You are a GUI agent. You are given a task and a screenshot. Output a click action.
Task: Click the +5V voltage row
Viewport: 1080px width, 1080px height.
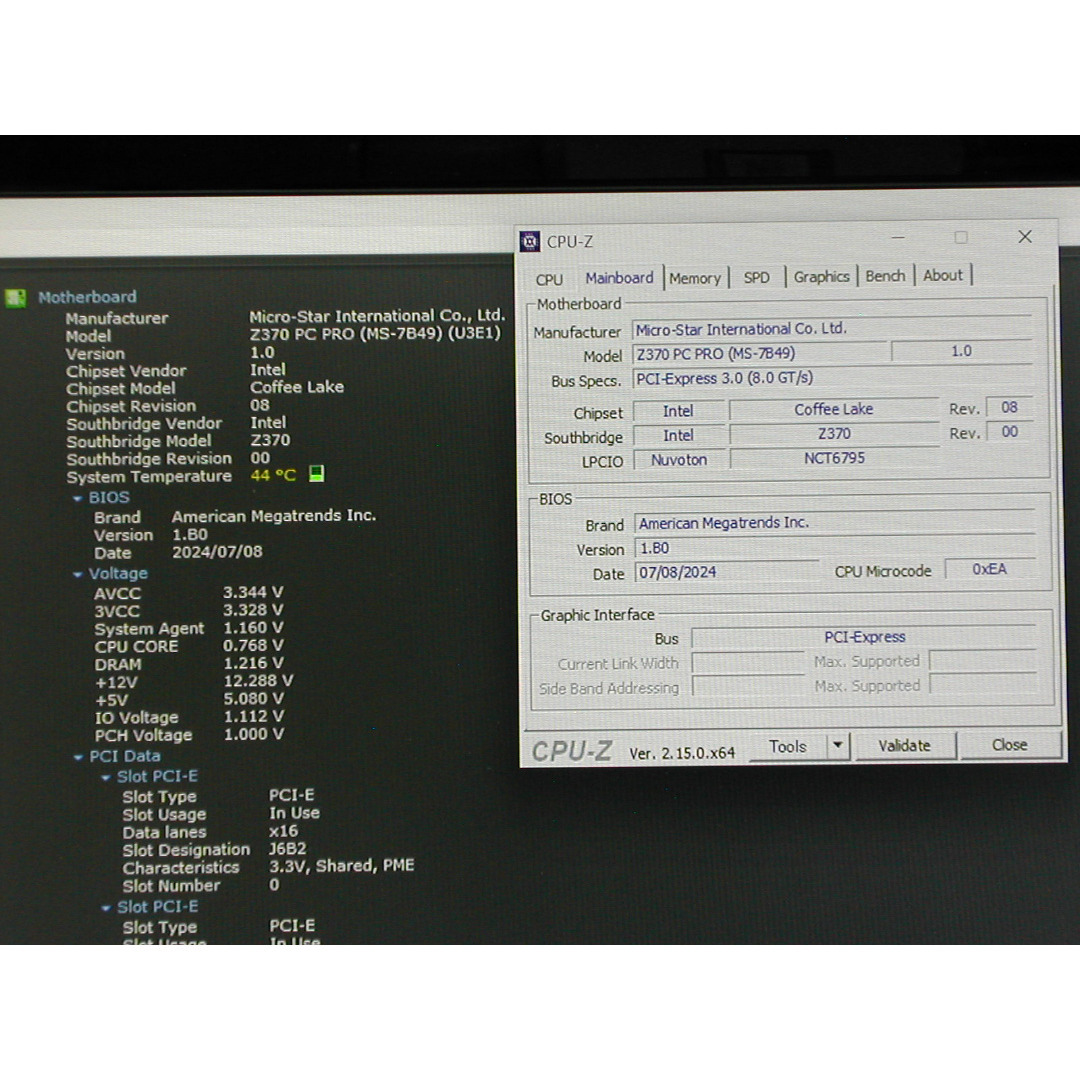click(189, 700)
